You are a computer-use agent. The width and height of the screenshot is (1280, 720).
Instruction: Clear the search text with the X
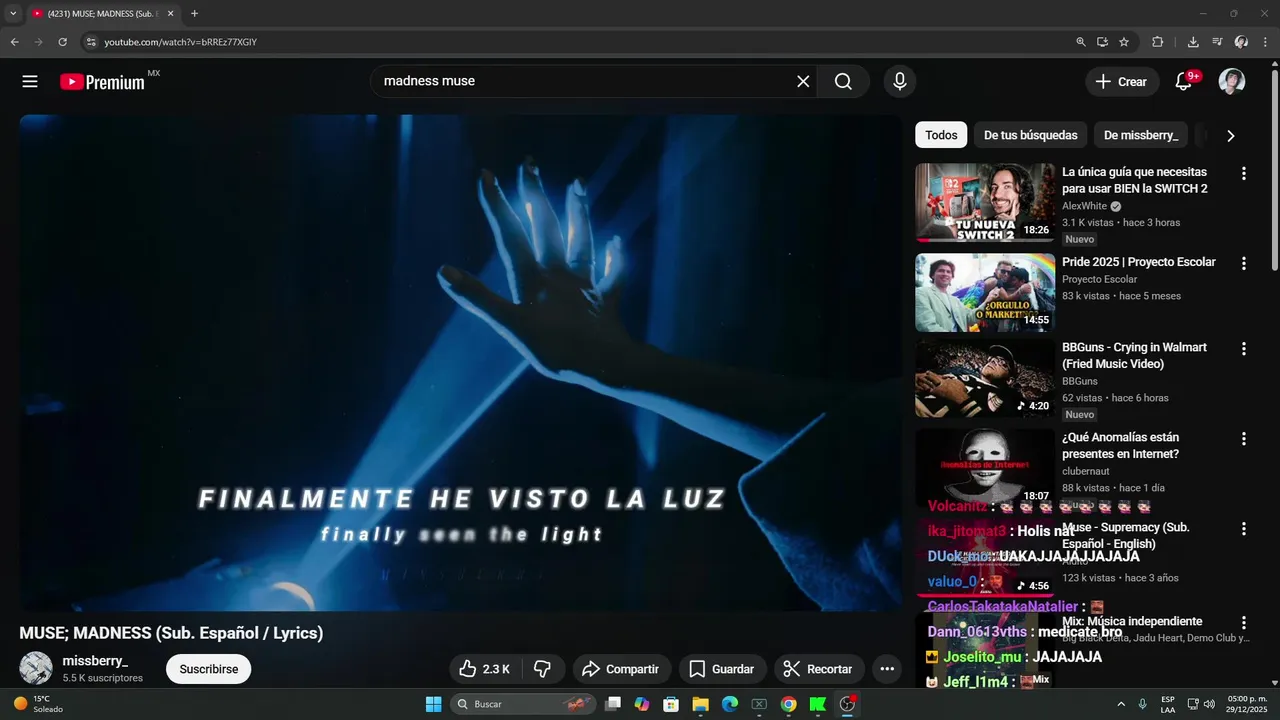[x=803, y=82]
